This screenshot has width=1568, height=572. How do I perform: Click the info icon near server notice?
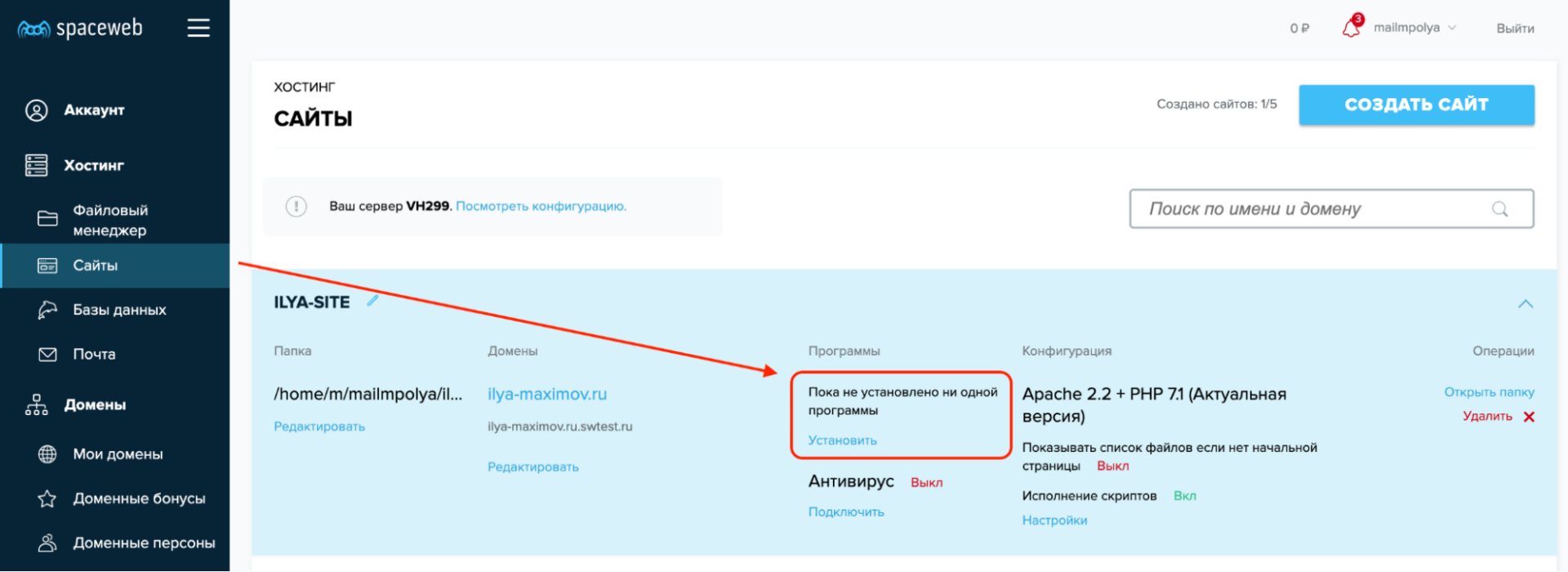click(x=296, y=207)
